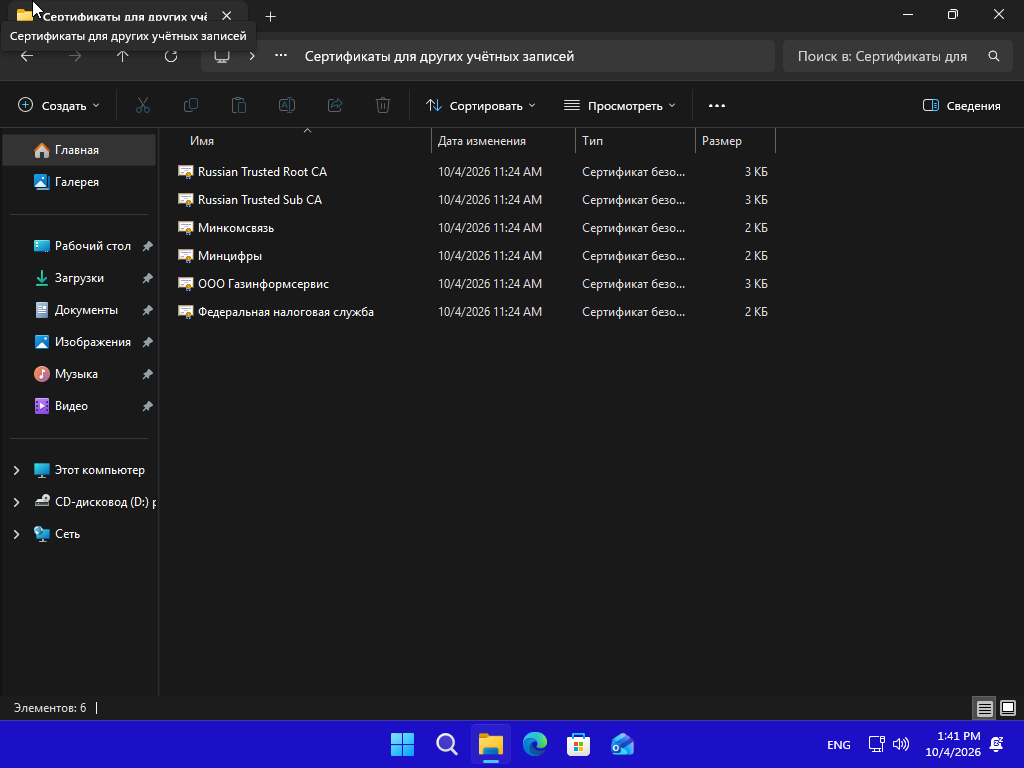Click the pin icon next to Видео
Viewport: 1024px width, 768px height.
pyautogui.click(x=148, y=406)
